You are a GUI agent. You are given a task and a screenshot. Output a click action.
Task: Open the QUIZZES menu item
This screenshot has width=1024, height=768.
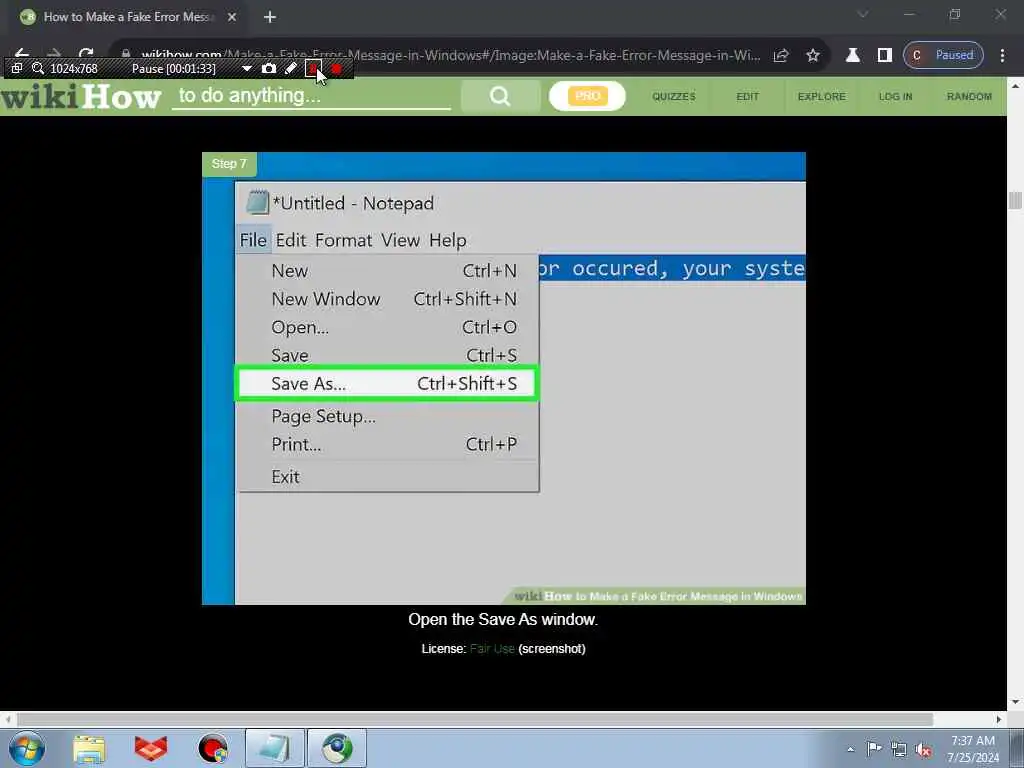tap(674, 96)
